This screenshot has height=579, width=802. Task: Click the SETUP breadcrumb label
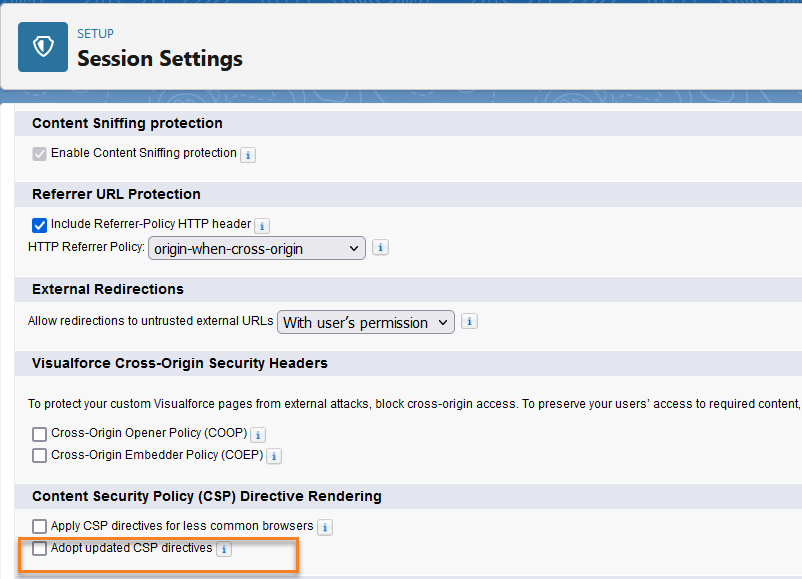tap(95, 34)
